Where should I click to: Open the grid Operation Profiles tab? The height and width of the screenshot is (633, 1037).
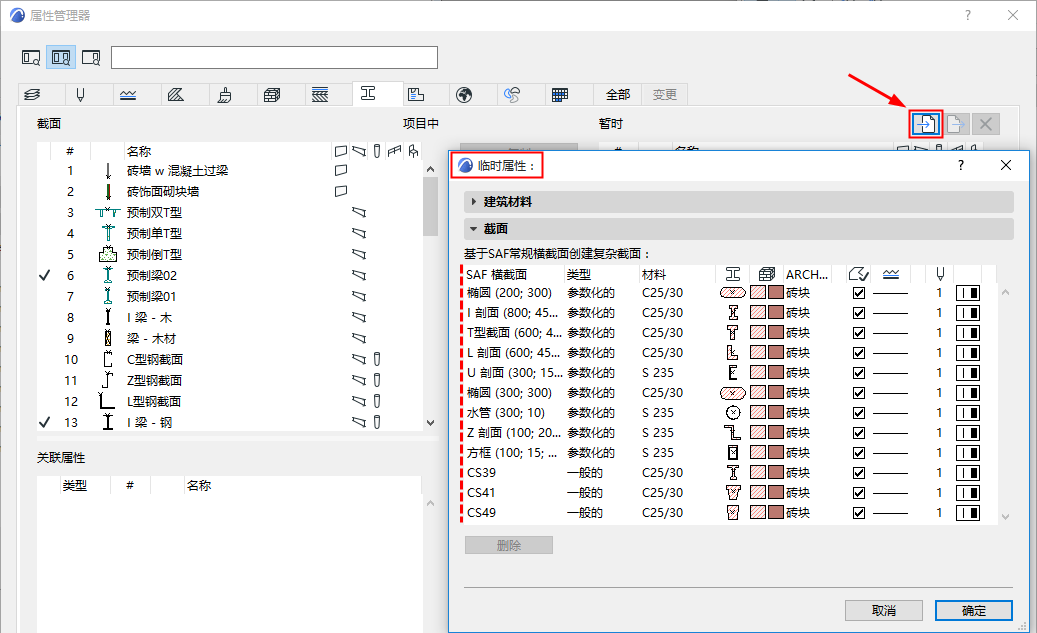[560, 95]
